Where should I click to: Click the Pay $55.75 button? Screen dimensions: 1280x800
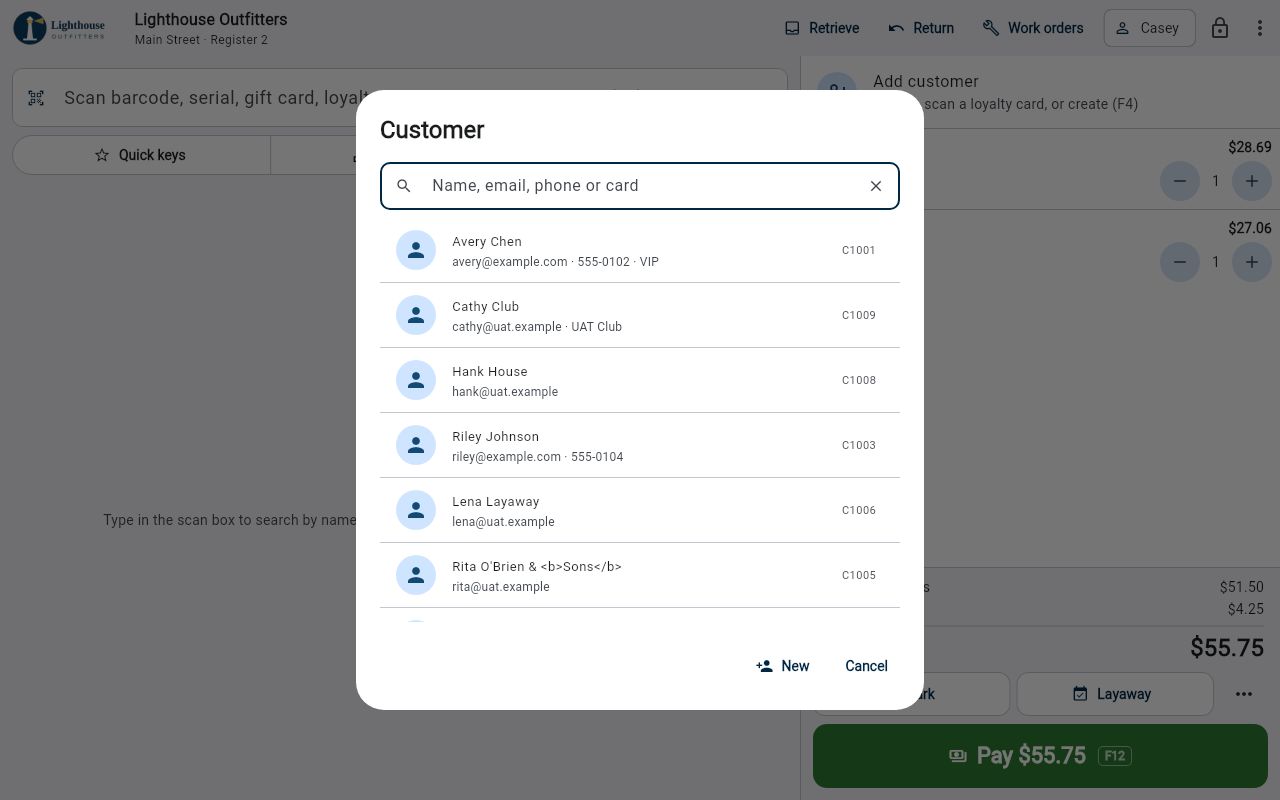tap(1040, 756)
